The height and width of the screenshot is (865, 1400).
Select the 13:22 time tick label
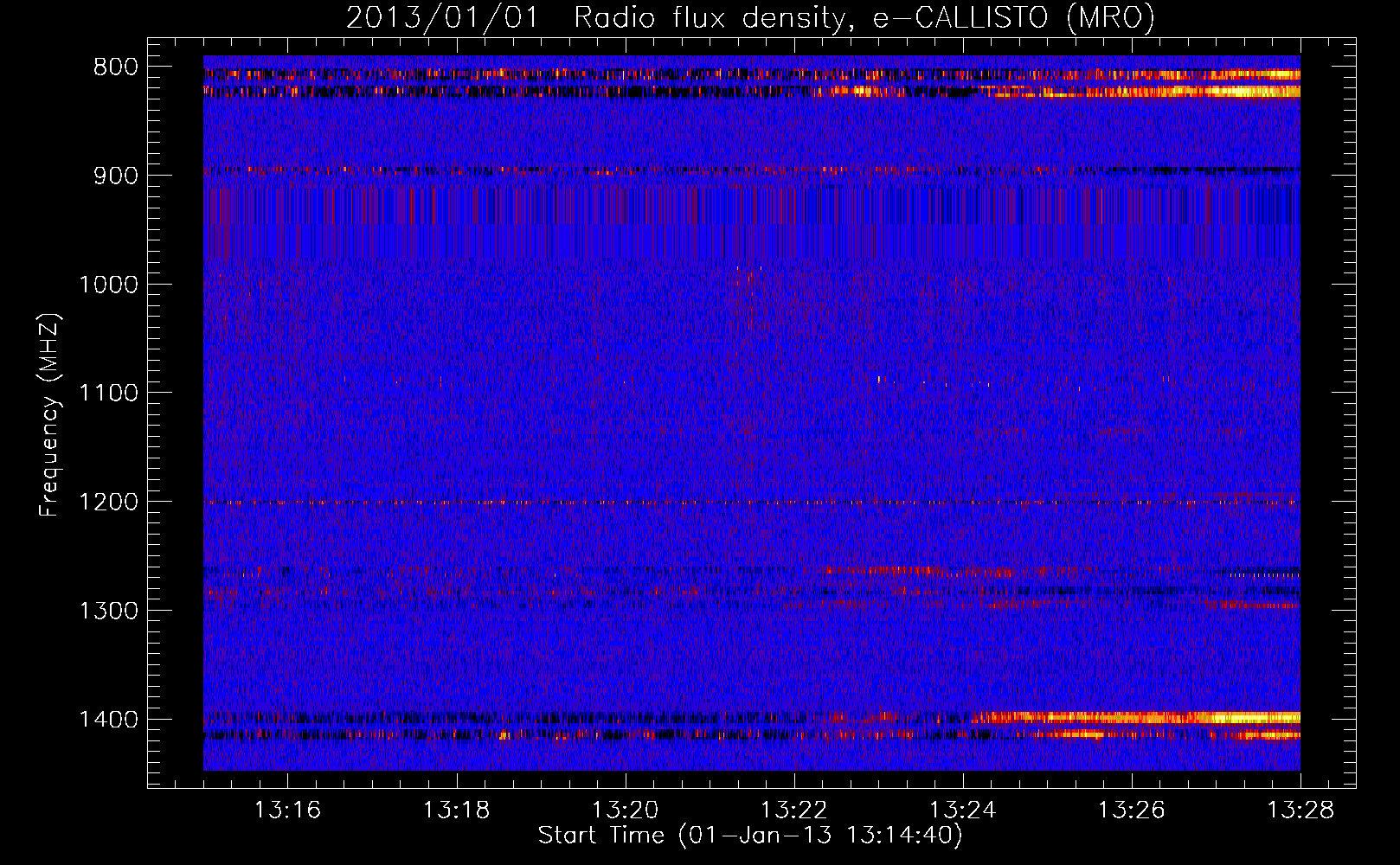coord(793,811)
